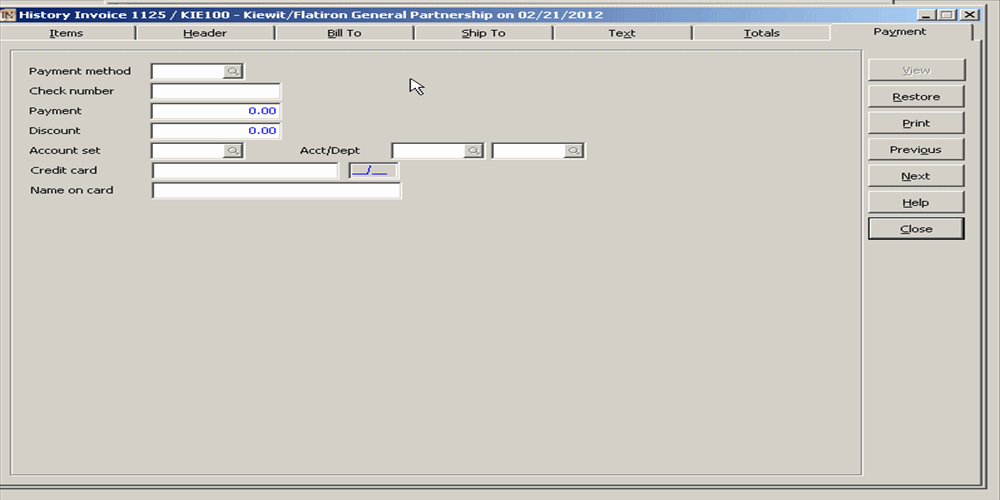Image resolution: width=1000 pixels, height=500 pixels.
Task: Click the Print button
Action: click(x=916, y=123)
